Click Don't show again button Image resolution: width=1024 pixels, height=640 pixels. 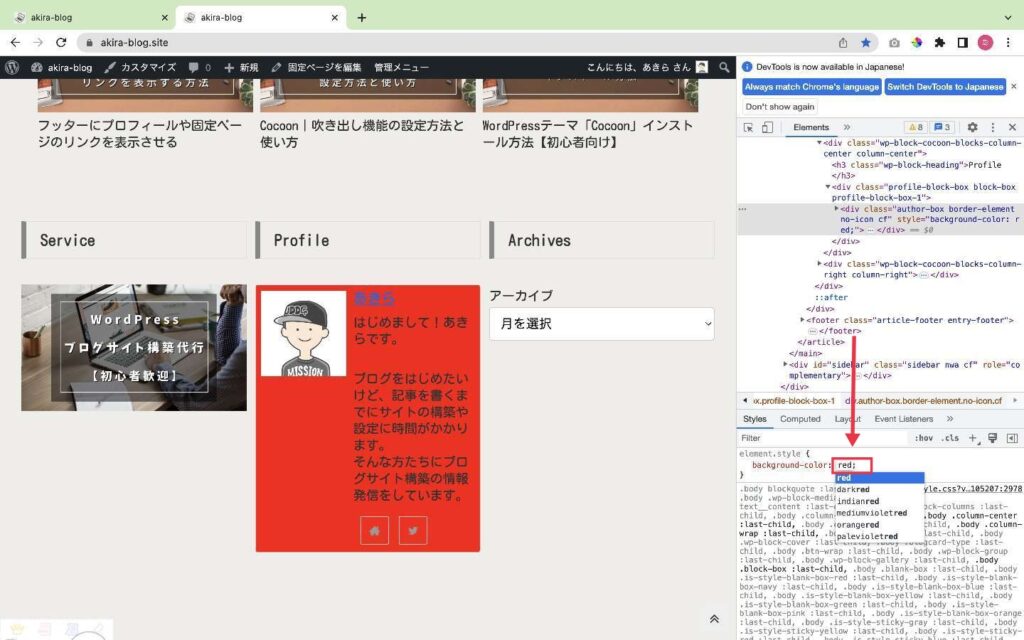[780, 106]
